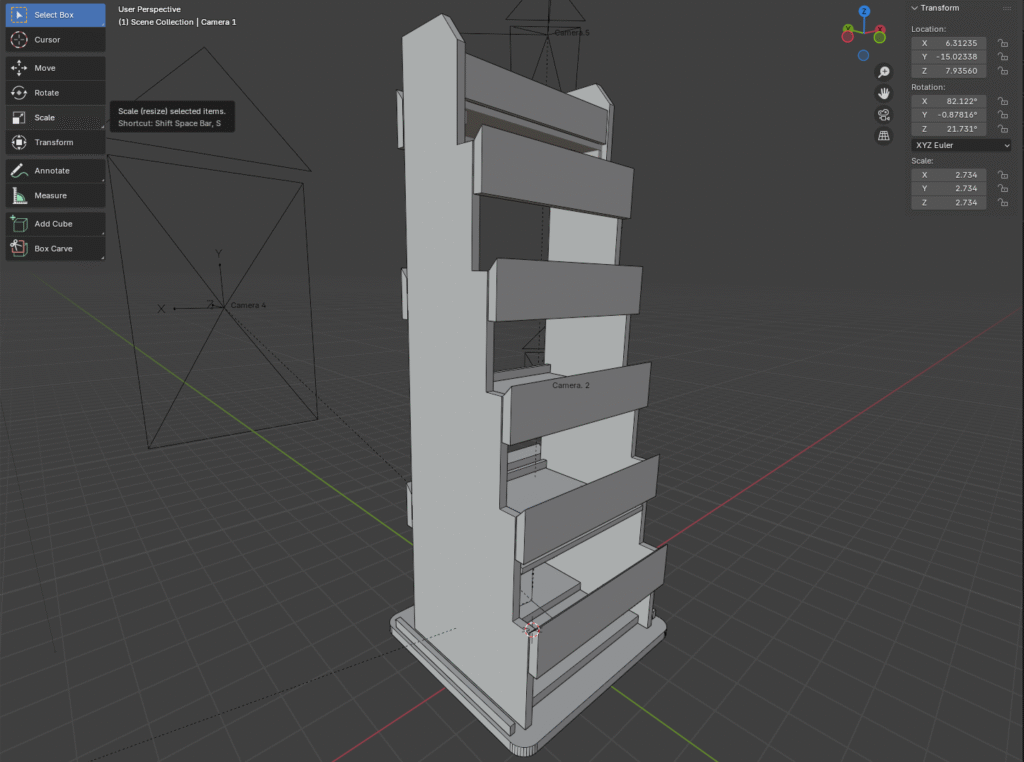Click the pan hand viewport icon
The width and height of the screenshot is (1024, 762).
click(884, 93)
